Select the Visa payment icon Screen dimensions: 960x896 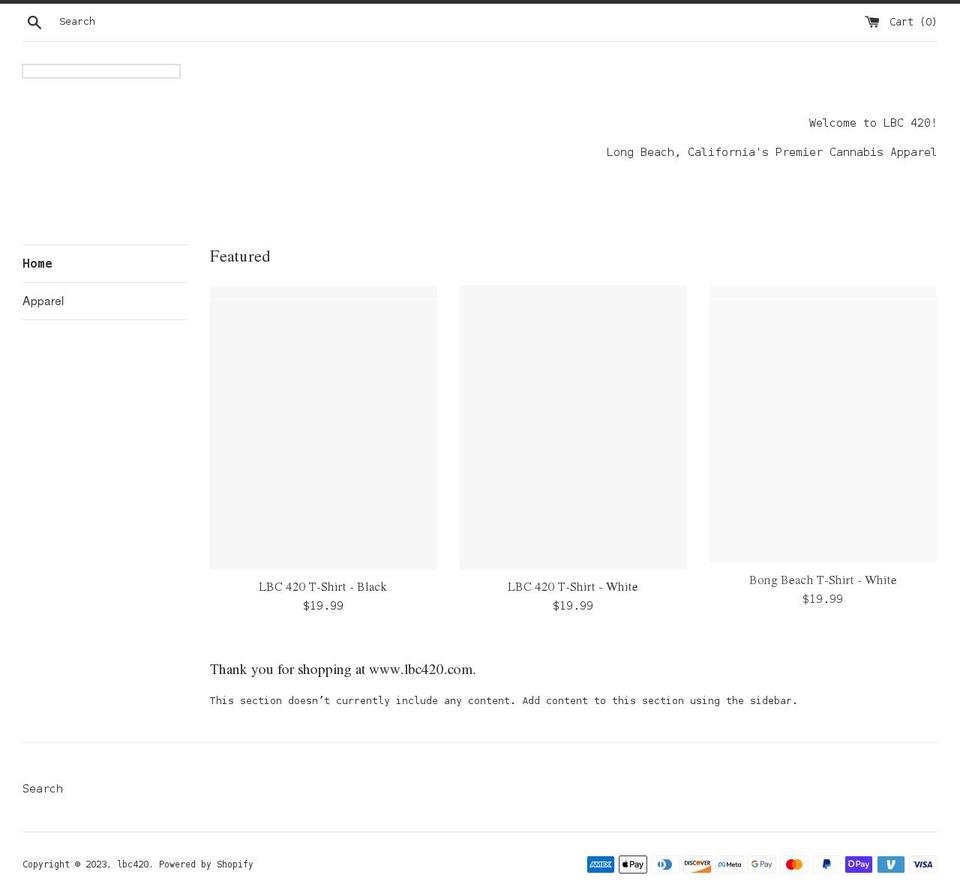click(923, 864)
